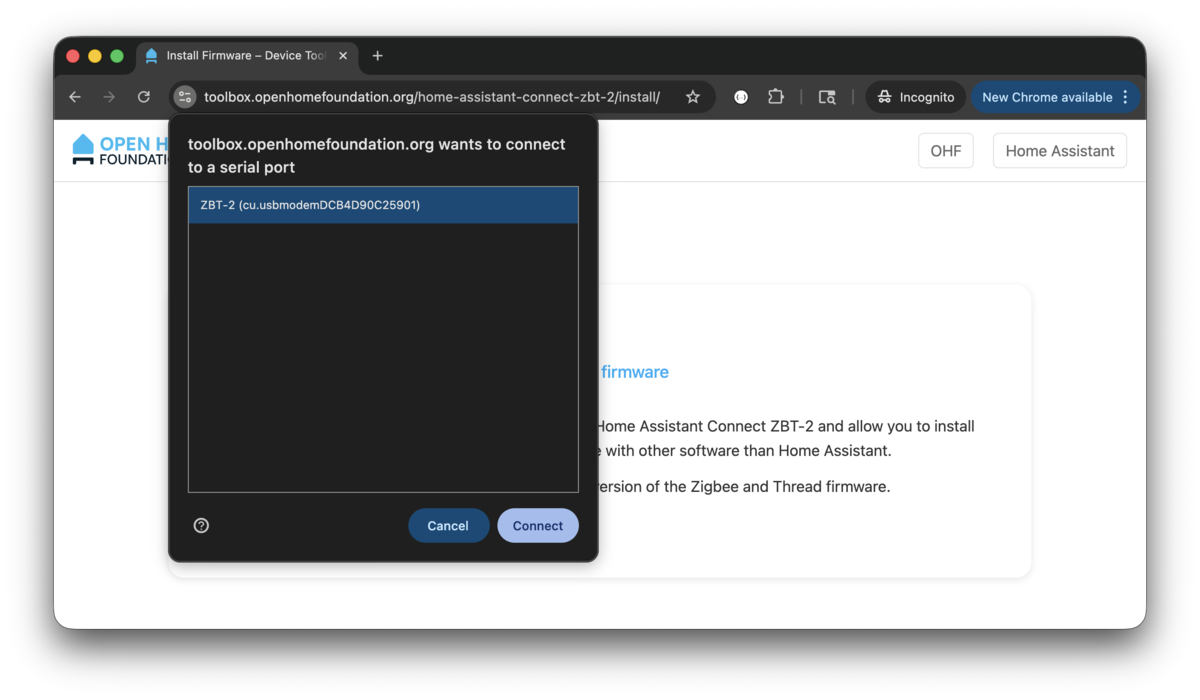This screenshot has width=1200, height=700.
Task: Select the Install Firmware tab
Action: click(x=240, y=56)
